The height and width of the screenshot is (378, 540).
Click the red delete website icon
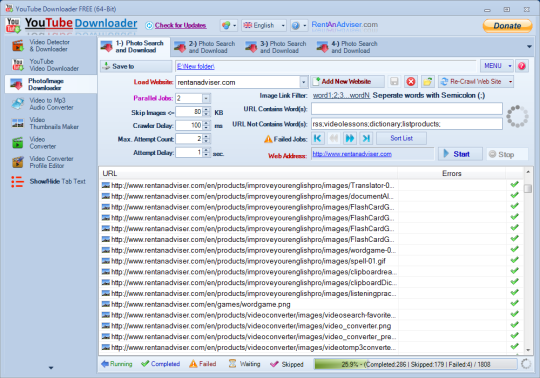click(x=411, y=82)
